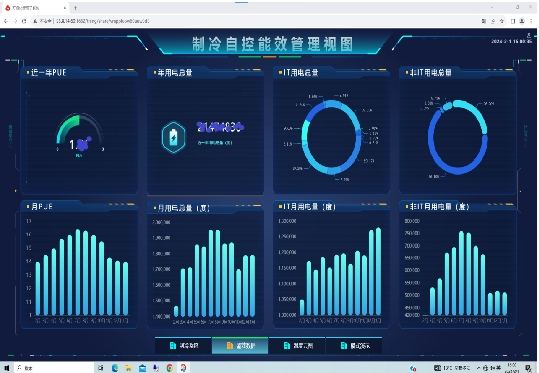This screenshot has width=539, height=373.
Task: Open the red app icon beside Chrome on taskbar
Action: tap(184, 368)
